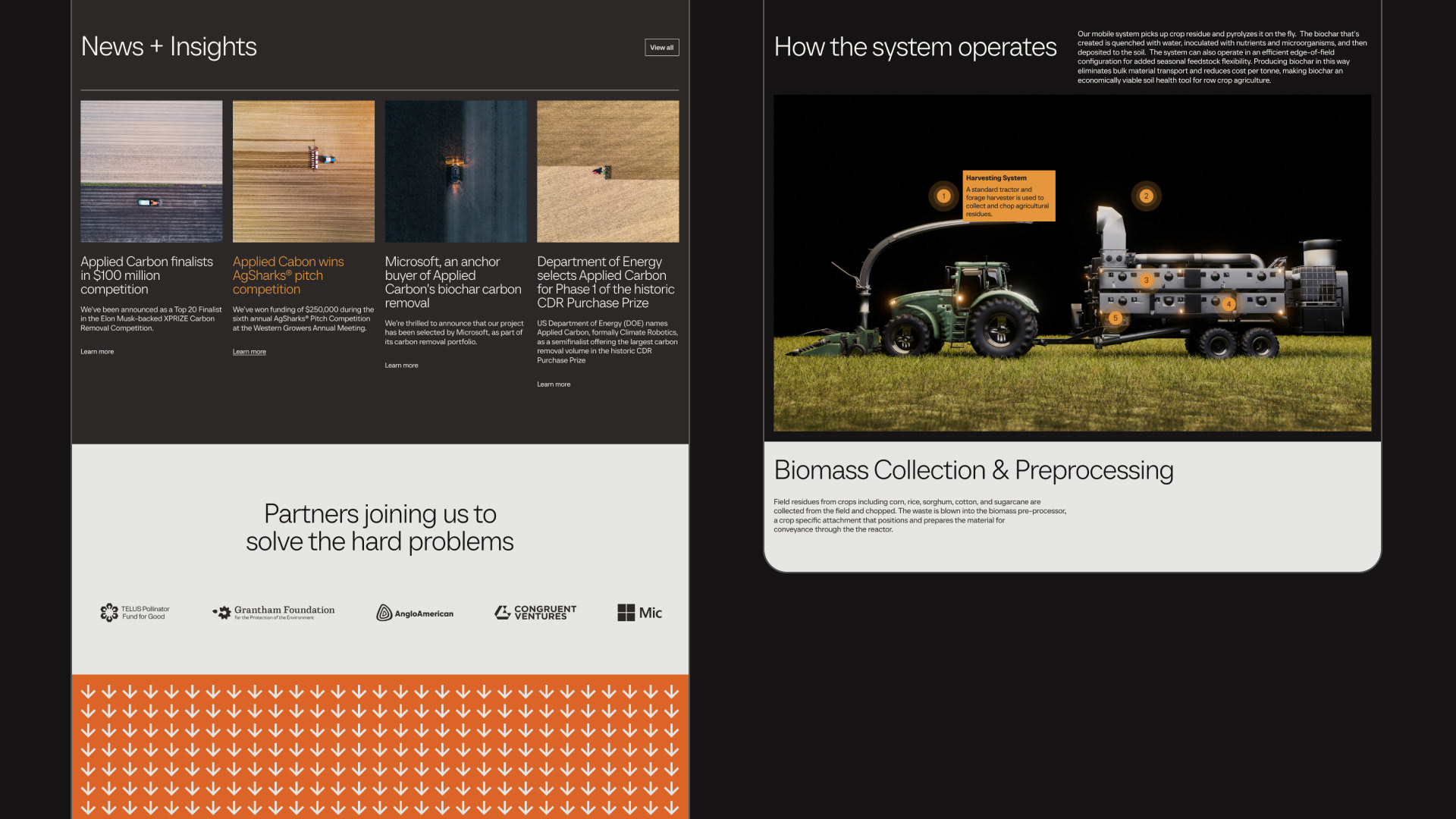Select hotspot marker 5 on the machine
This screenshot has height=819, width=1456.
pyautogui.click(x=1115, y=318)
